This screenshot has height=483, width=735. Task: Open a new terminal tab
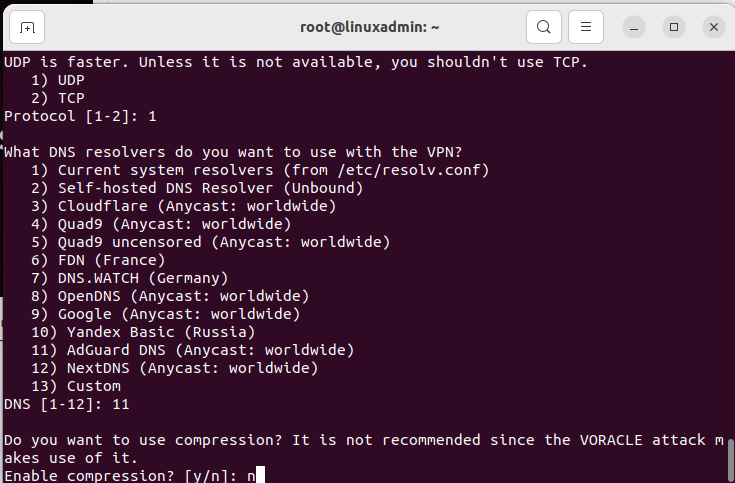coord(27,27)
